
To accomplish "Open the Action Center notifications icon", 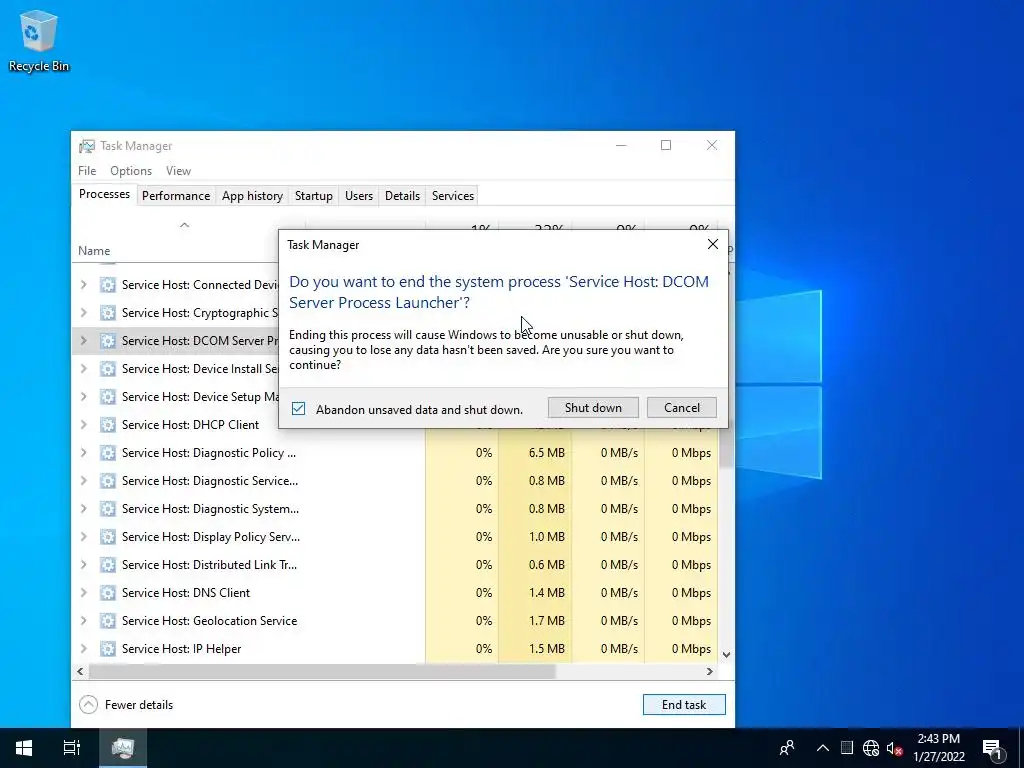I will click(x=992, y=748).
